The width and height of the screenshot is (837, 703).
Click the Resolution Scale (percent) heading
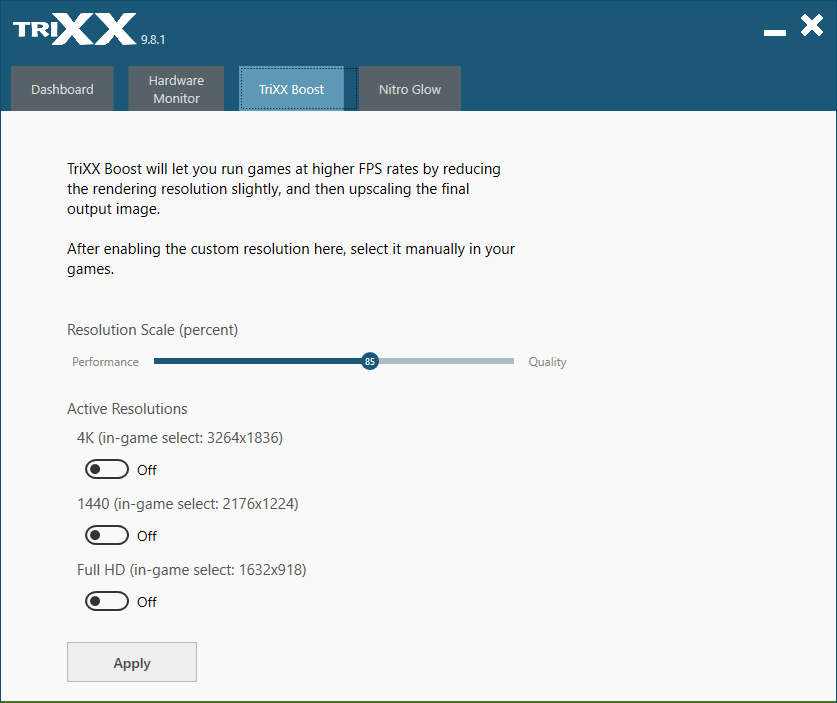click(x=153, y=330)
